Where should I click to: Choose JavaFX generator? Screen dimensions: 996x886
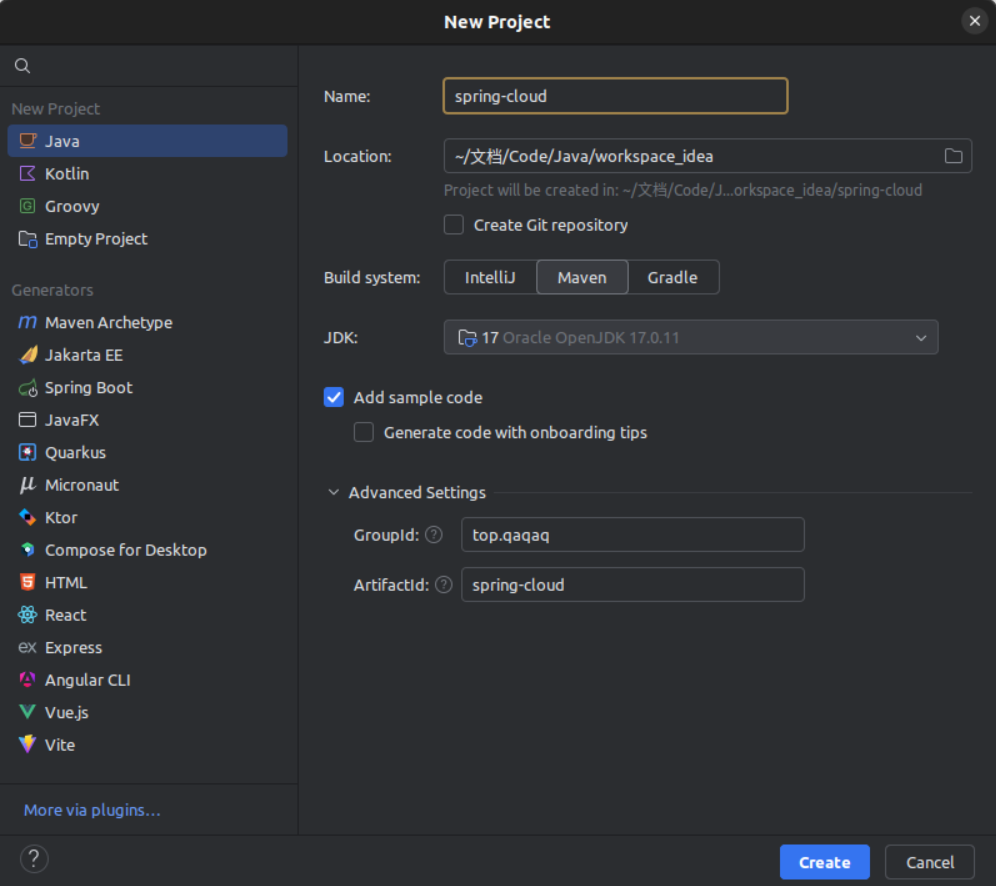pyautogui.click(x=147, y=420)
